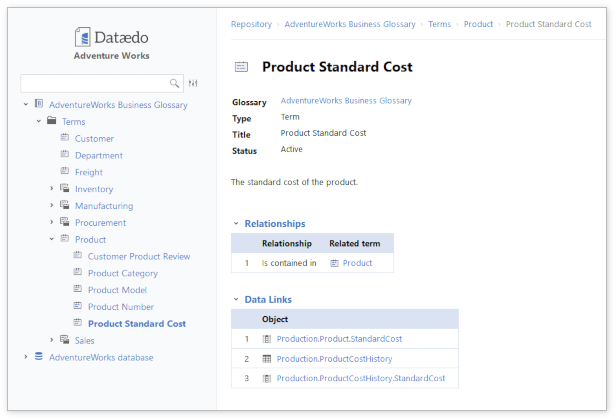Click the 'Is contained in' relationship cell
This screenshot has height=420, width=616.
(x=289, y=263)
